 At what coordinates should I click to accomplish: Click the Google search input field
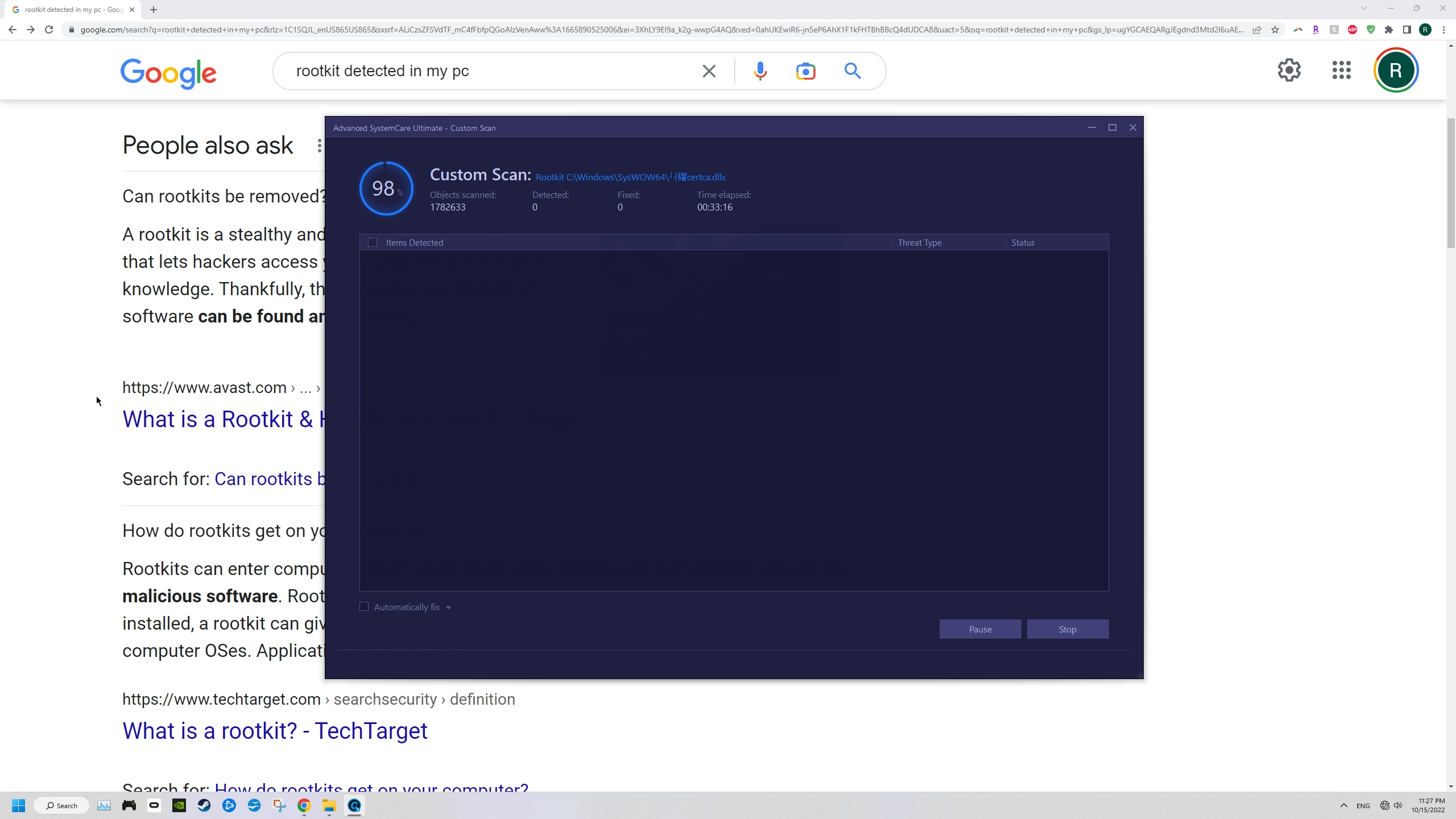pyautogui.click(x=489, y=71)
